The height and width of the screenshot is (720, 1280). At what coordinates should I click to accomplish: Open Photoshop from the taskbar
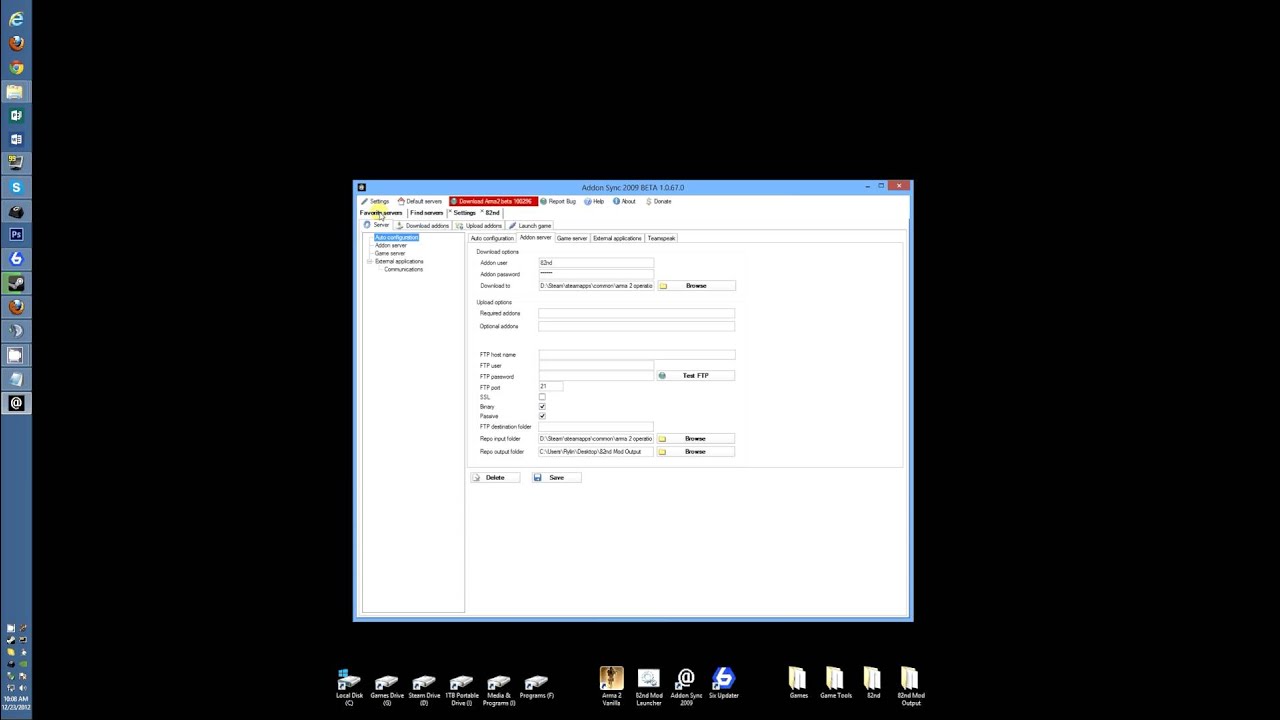click(16, 235)
